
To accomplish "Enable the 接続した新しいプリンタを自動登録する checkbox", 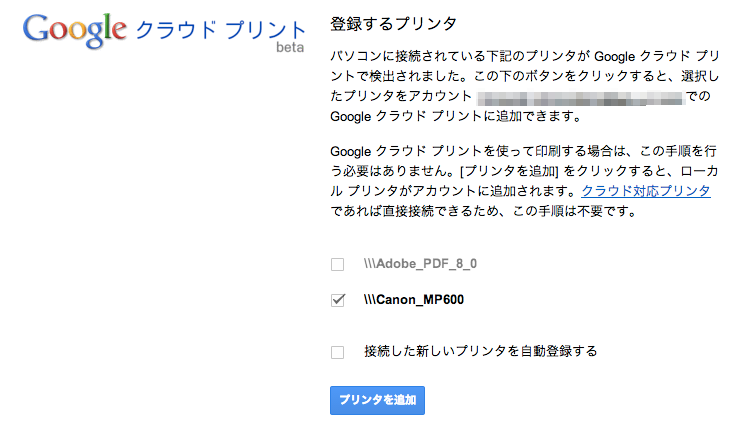I will pyautogui.click(x=337, y=352).
